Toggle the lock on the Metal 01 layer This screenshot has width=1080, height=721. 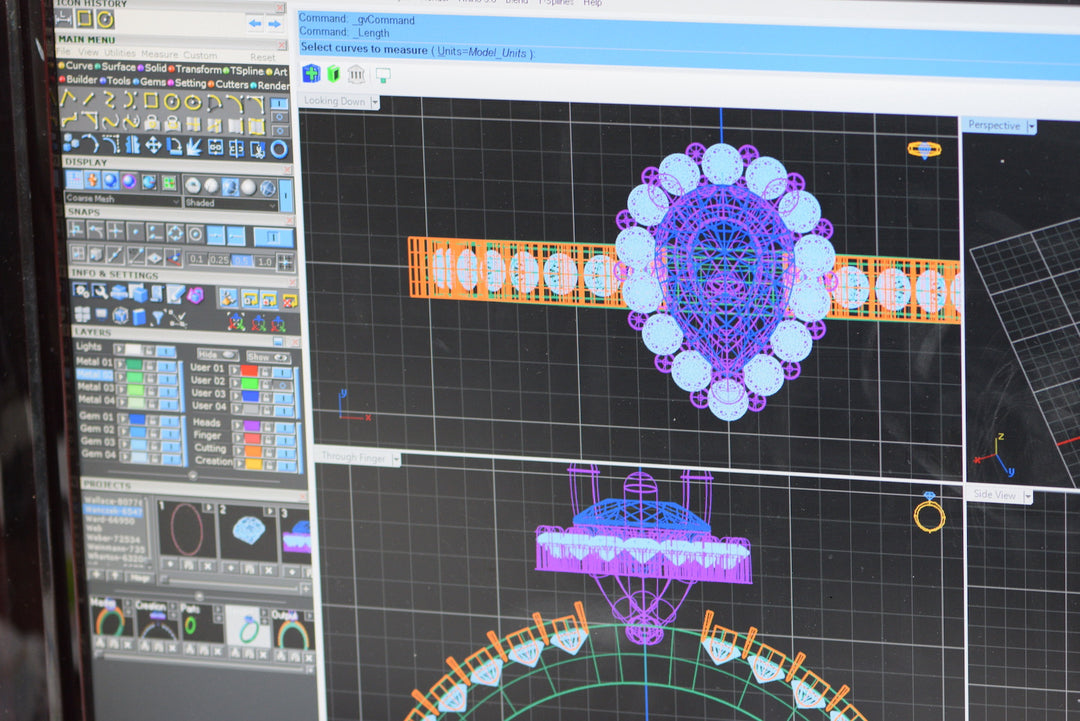(149, 365)
